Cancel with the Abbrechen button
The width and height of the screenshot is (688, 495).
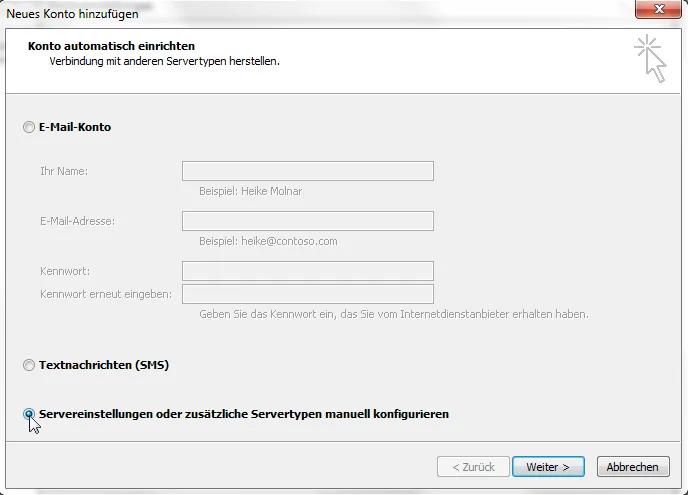coord(632,467)
